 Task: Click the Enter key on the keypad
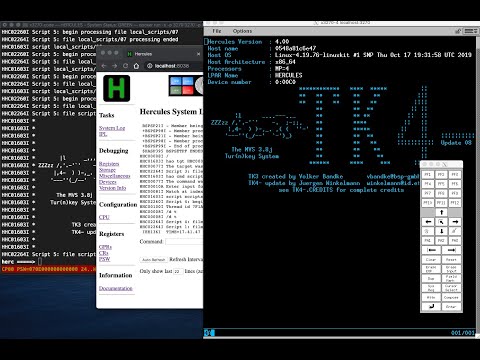pos(451,307)
